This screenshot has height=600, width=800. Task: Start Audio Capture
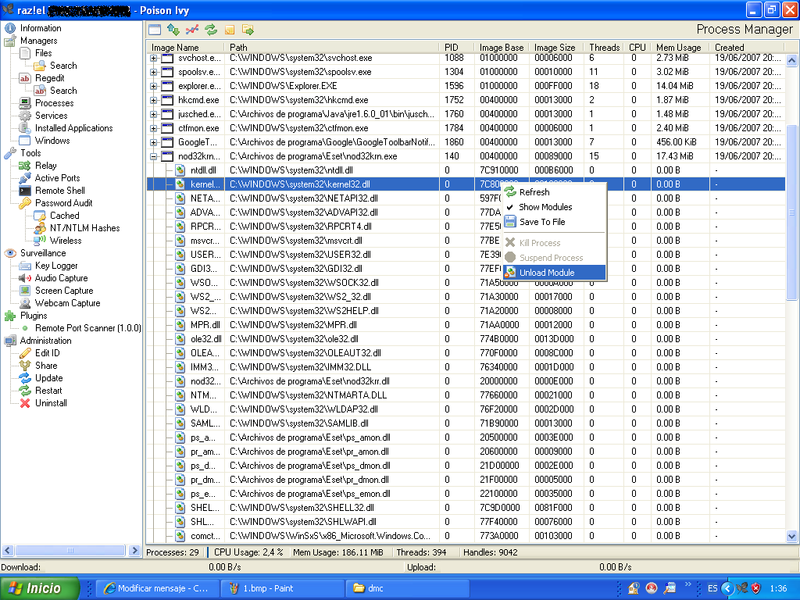(x=61, y=278)
